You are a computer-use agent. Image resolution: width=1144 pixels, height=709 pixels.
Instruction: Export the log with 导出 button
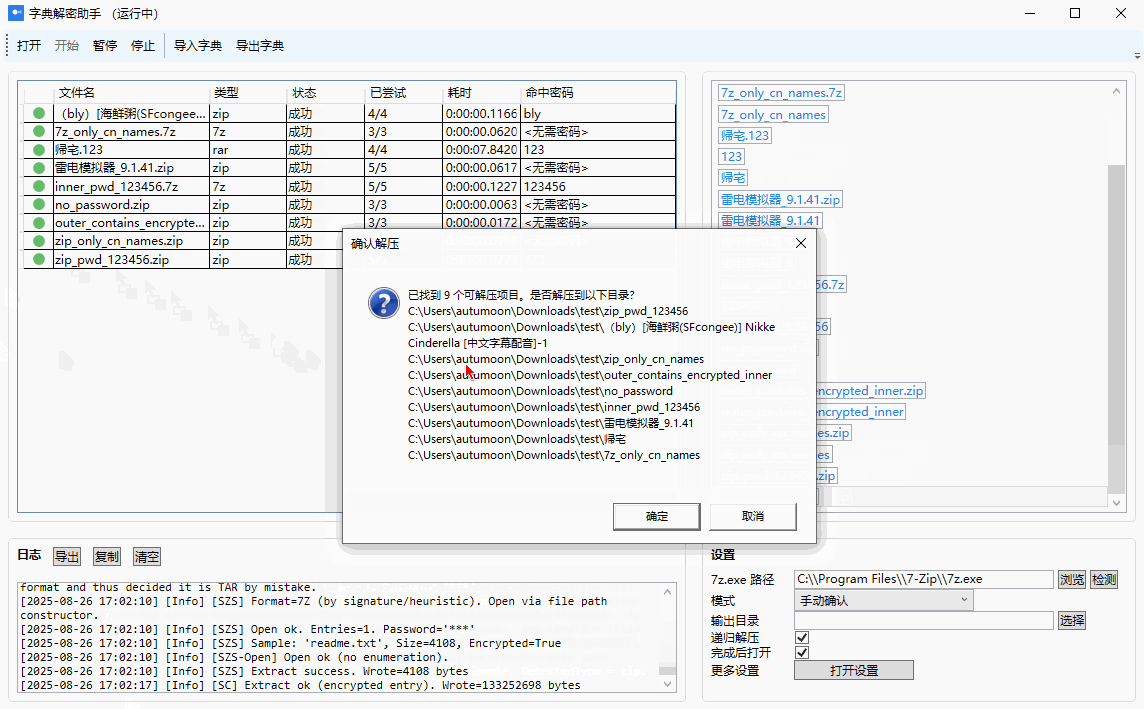click(x=66, y=557)
